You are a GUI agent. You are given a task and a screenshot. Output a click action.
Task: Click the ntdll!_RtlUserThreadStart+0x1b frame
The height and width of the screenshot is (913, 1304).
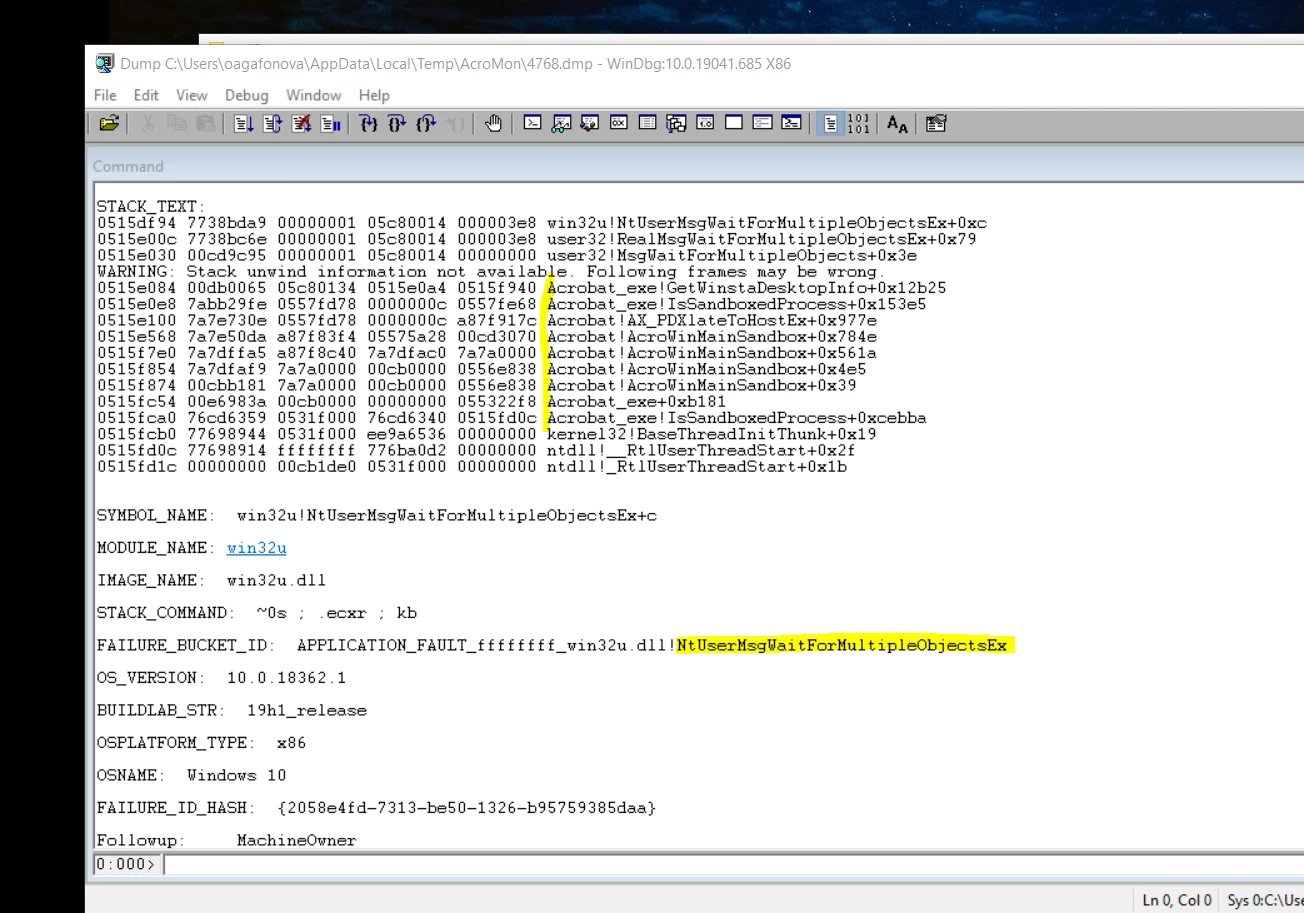[697, 466]
